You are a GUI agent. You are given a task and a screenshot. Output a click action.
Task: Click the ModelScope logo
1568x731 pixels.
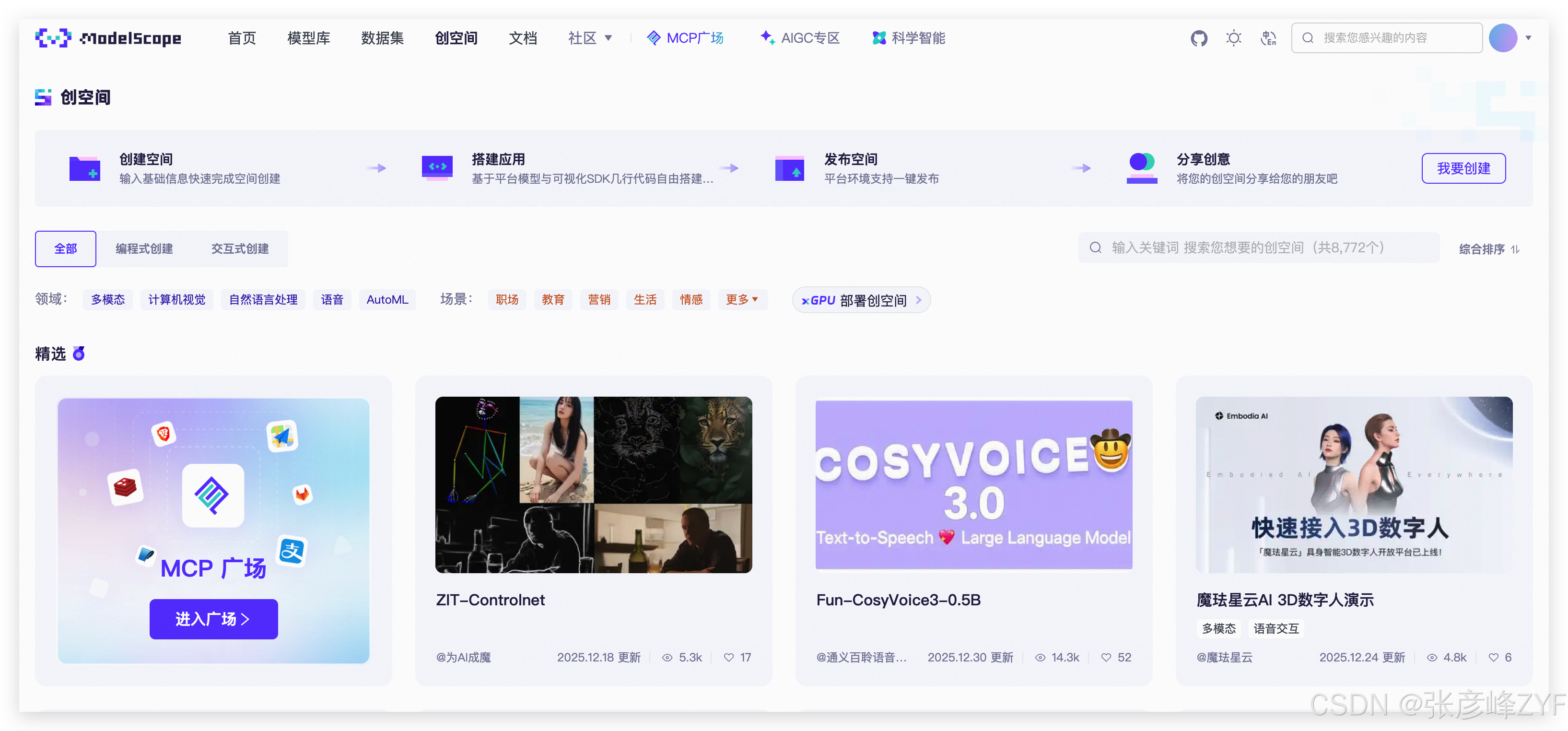(x=108, y=38)
